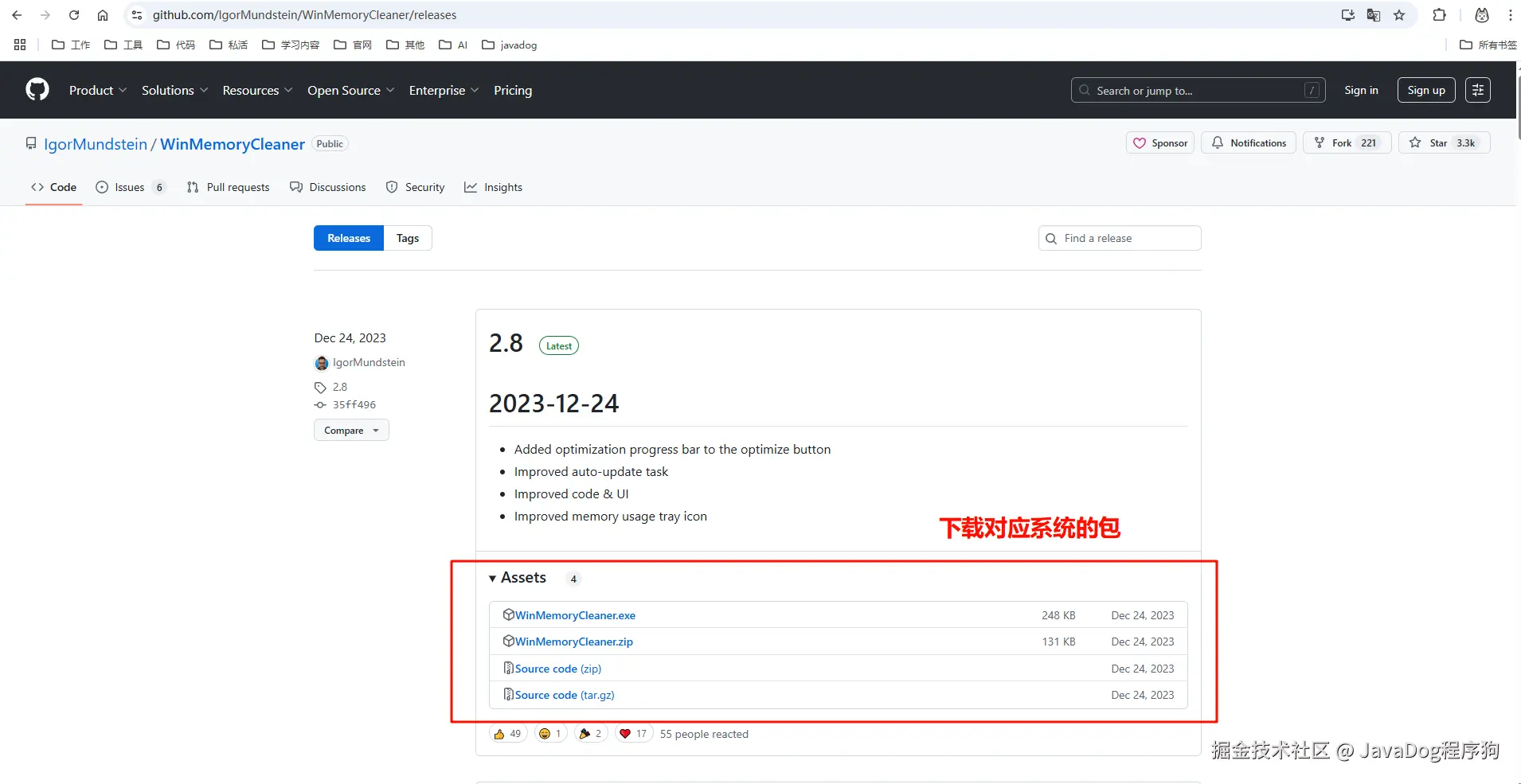Star the WinMemoryCleaner repository
Image resolution: width=1521 pixels, height=784 pixels.
[1444, 142]
